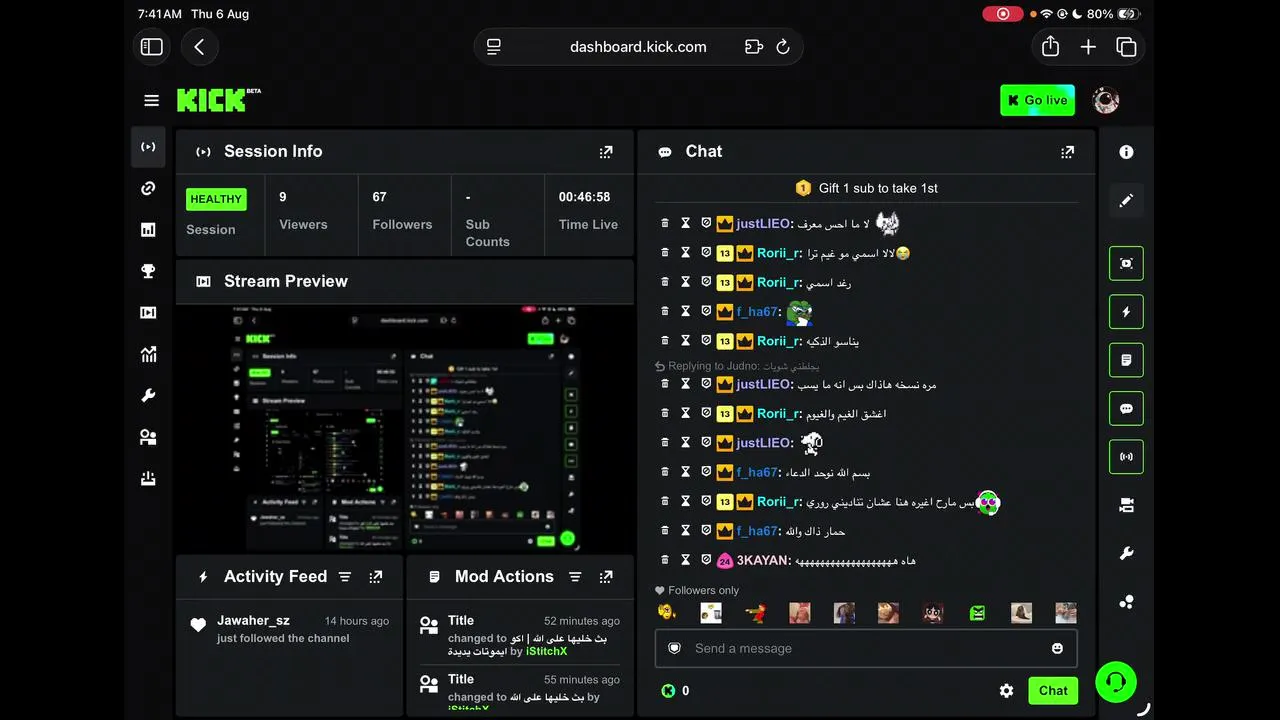Toggle the Mod Actions document widget button
This screenshot has width=1280, height=720.
(1126, 360)
